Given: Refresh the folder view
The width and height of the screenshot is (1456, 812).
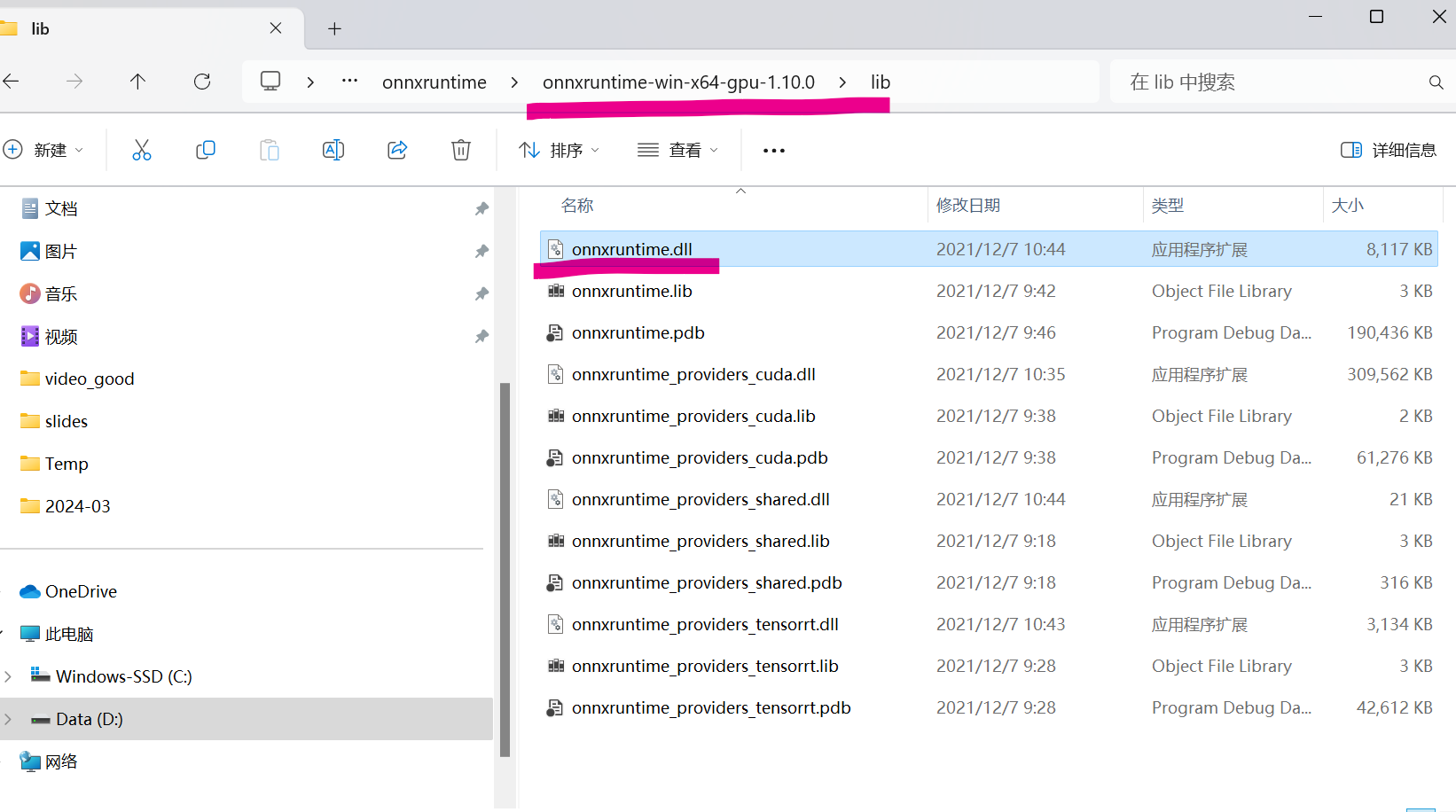Looking at the screenshot, I should (202, 81).
